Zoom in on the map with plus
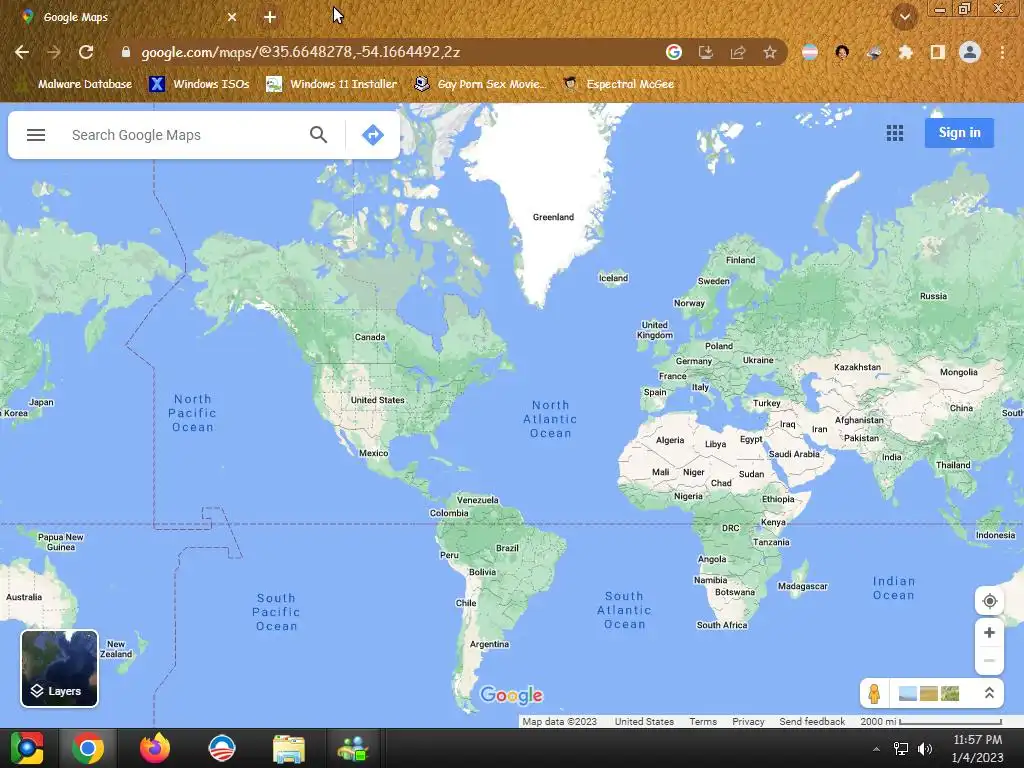Screen dimensions: 1024x768 [x=989, y=632]
